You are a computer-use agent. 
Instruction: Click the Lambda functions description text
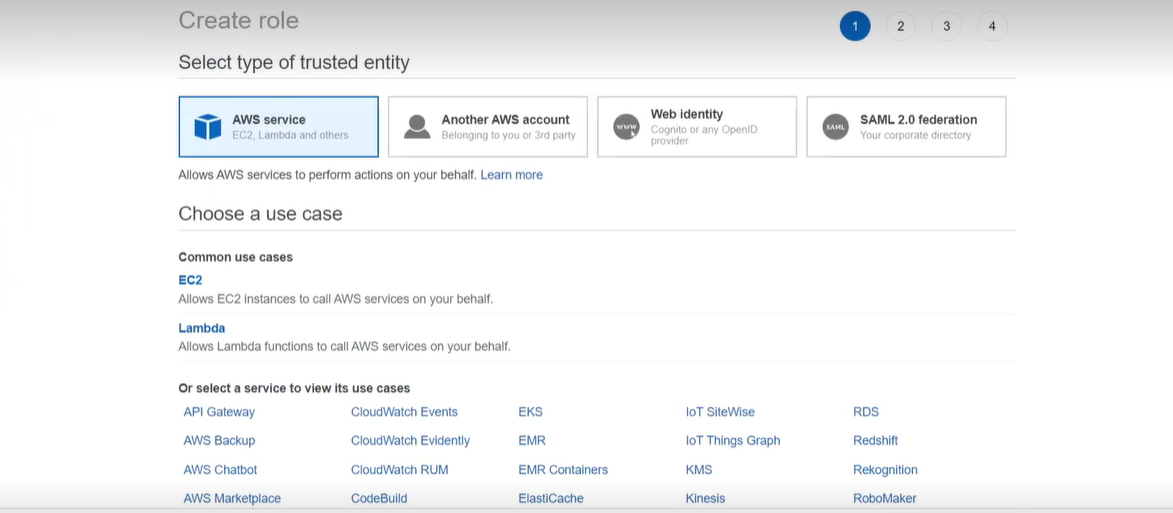coord(344,347)
